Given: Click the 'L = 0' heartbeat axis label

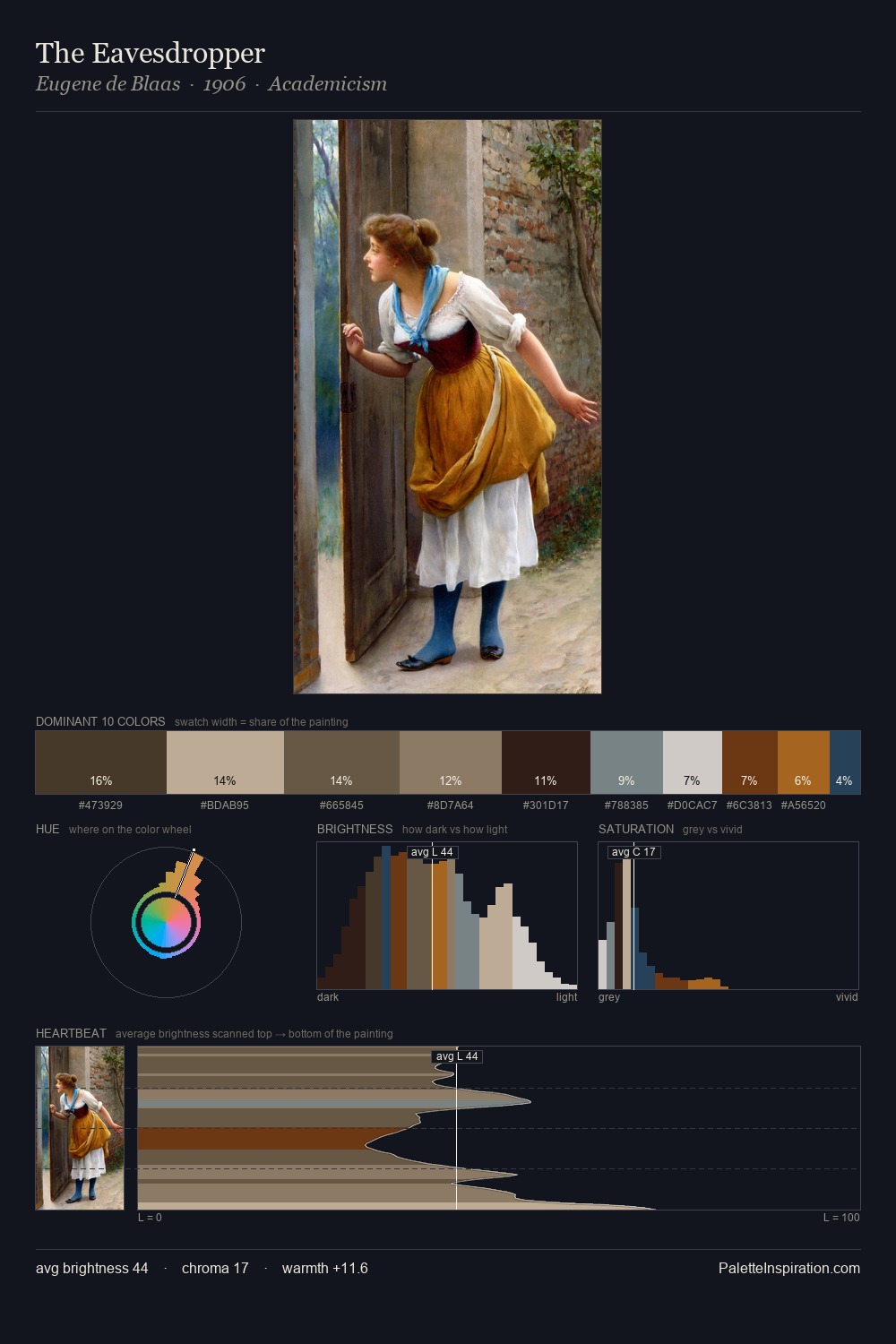Looking at the screenshot, I should [150, 1218].
